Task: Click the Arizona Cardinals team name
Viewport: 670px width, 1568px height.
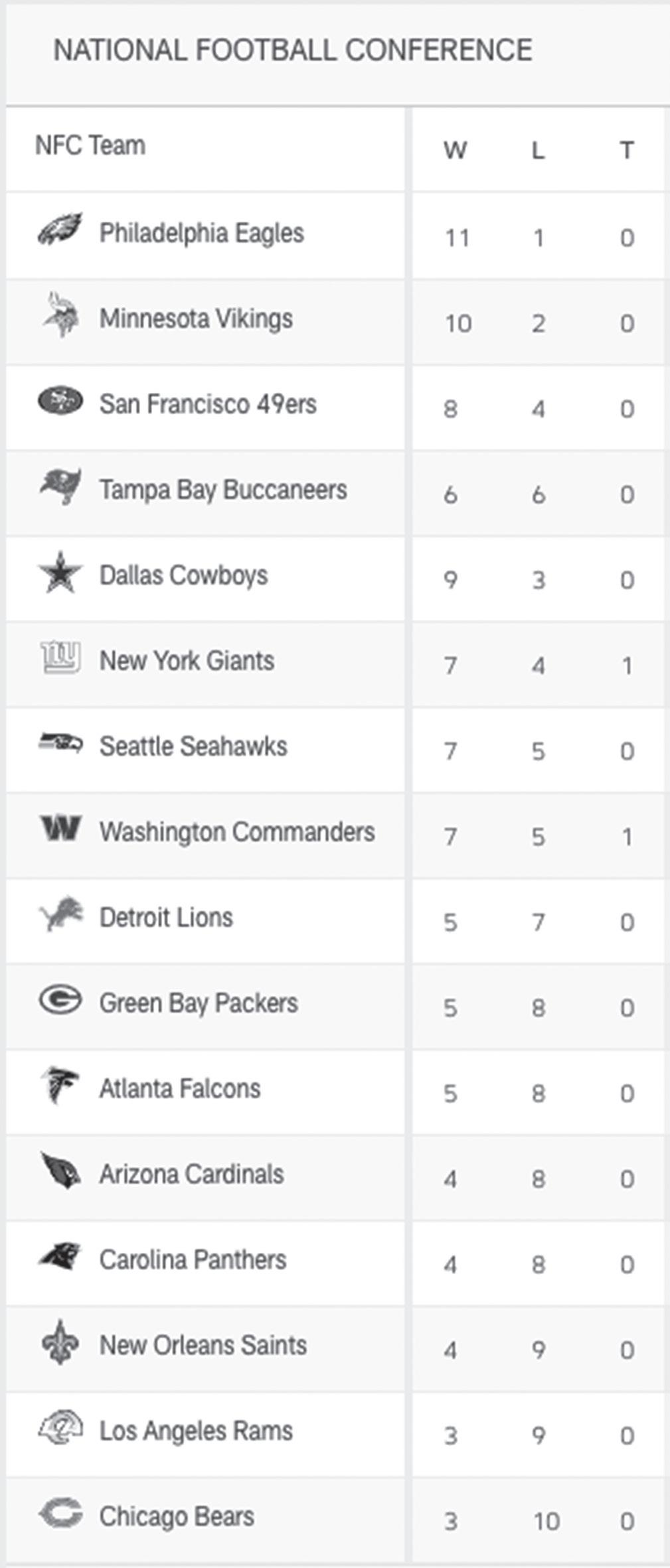Action: (191, 1175)
